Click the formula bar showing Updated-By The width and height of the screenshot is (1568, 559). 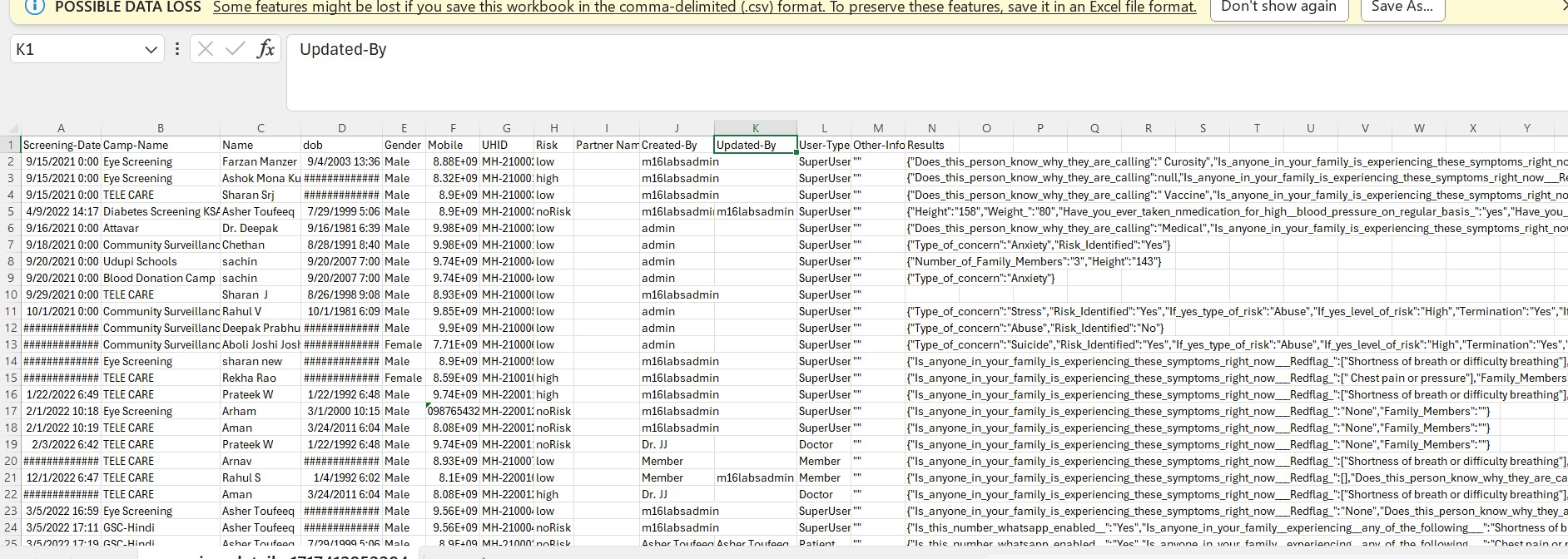pos(927,72)
